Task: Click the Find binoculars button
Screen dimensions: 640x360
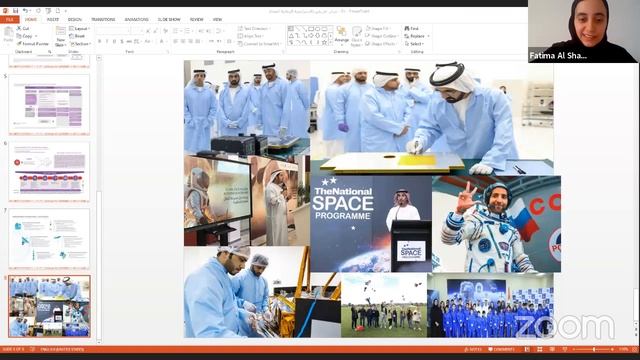Action: (x=411, y=29)
